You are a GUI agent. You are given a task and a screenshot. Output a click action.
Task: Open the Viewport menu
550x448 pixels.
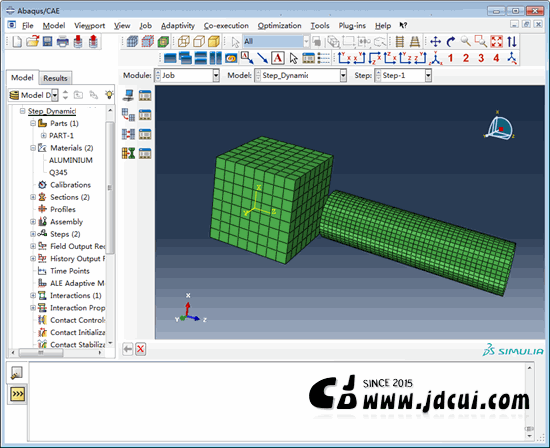point(89,26)
